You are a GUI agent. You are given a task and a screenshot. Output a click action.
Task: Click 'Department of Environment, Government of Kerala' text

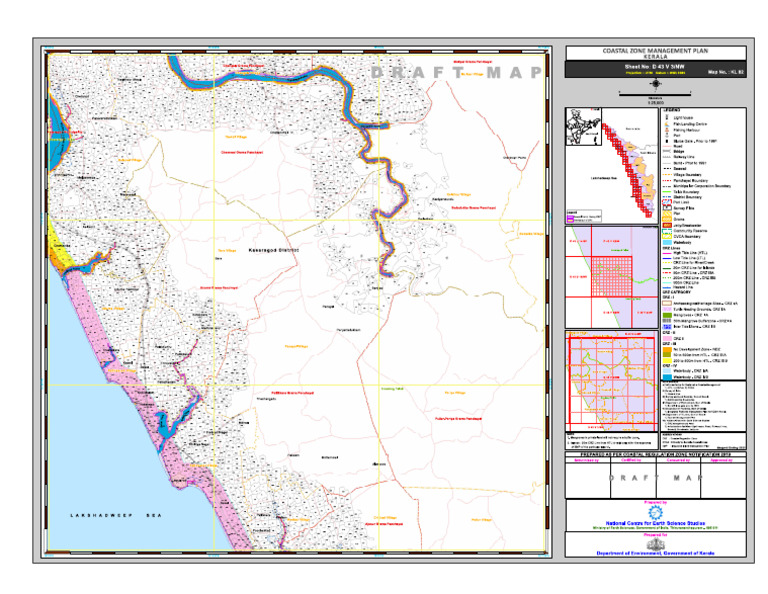(655, 553)
